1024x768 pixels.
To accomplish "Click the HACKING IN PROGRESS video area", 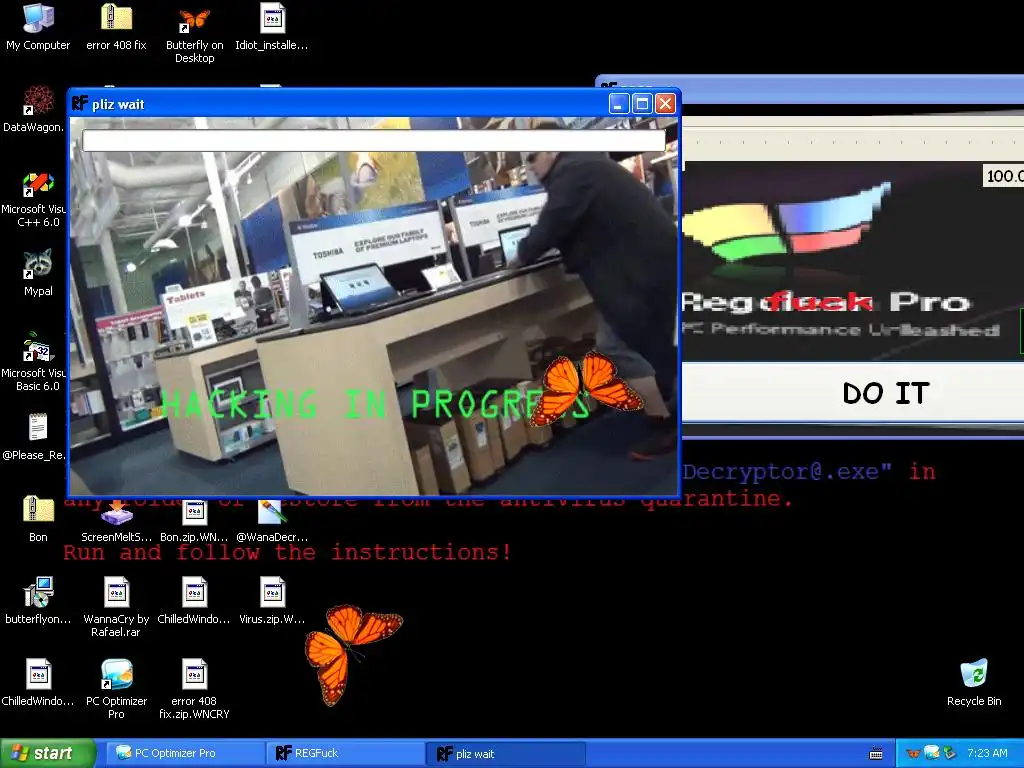I will point(374,307).
